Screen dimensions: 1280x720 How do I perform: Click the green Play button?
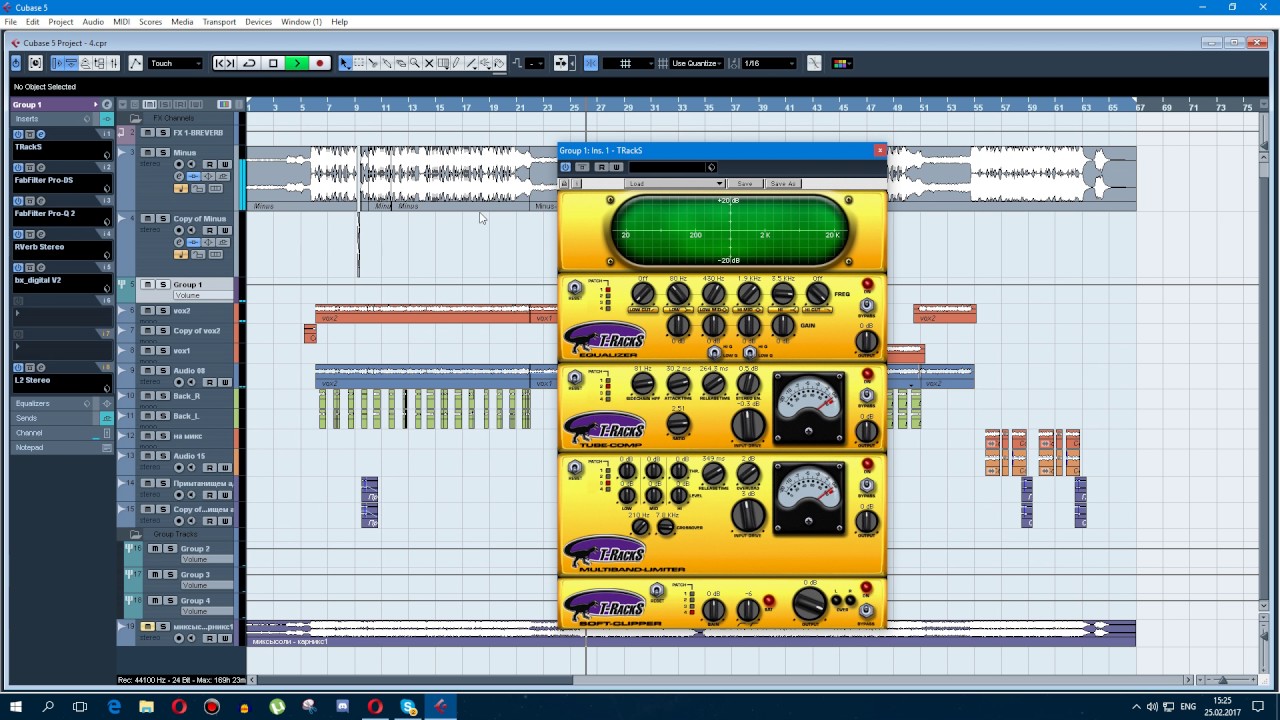click(x=297, y=63)
